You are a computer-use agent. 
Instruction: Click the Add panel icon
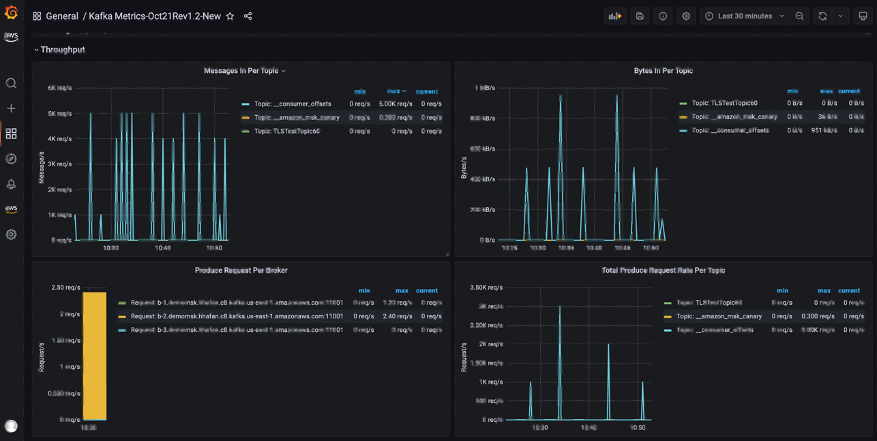[x=614, y=16]
